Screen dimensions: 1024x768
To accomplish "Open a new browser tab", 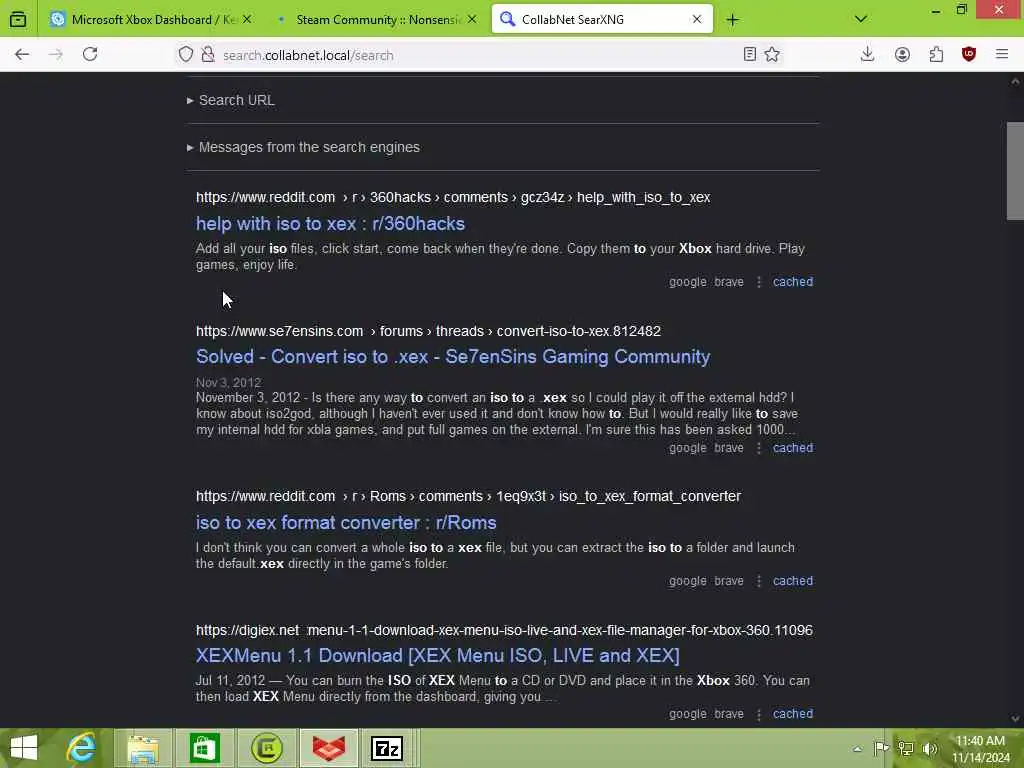I will [733, 20].
